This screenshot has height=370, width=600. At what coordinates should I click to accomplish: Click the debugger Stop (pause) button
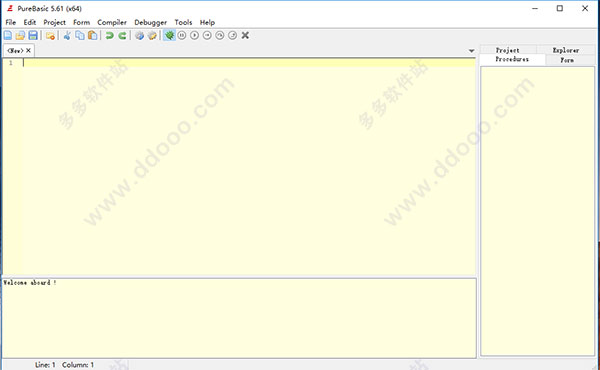coord(182,36)
